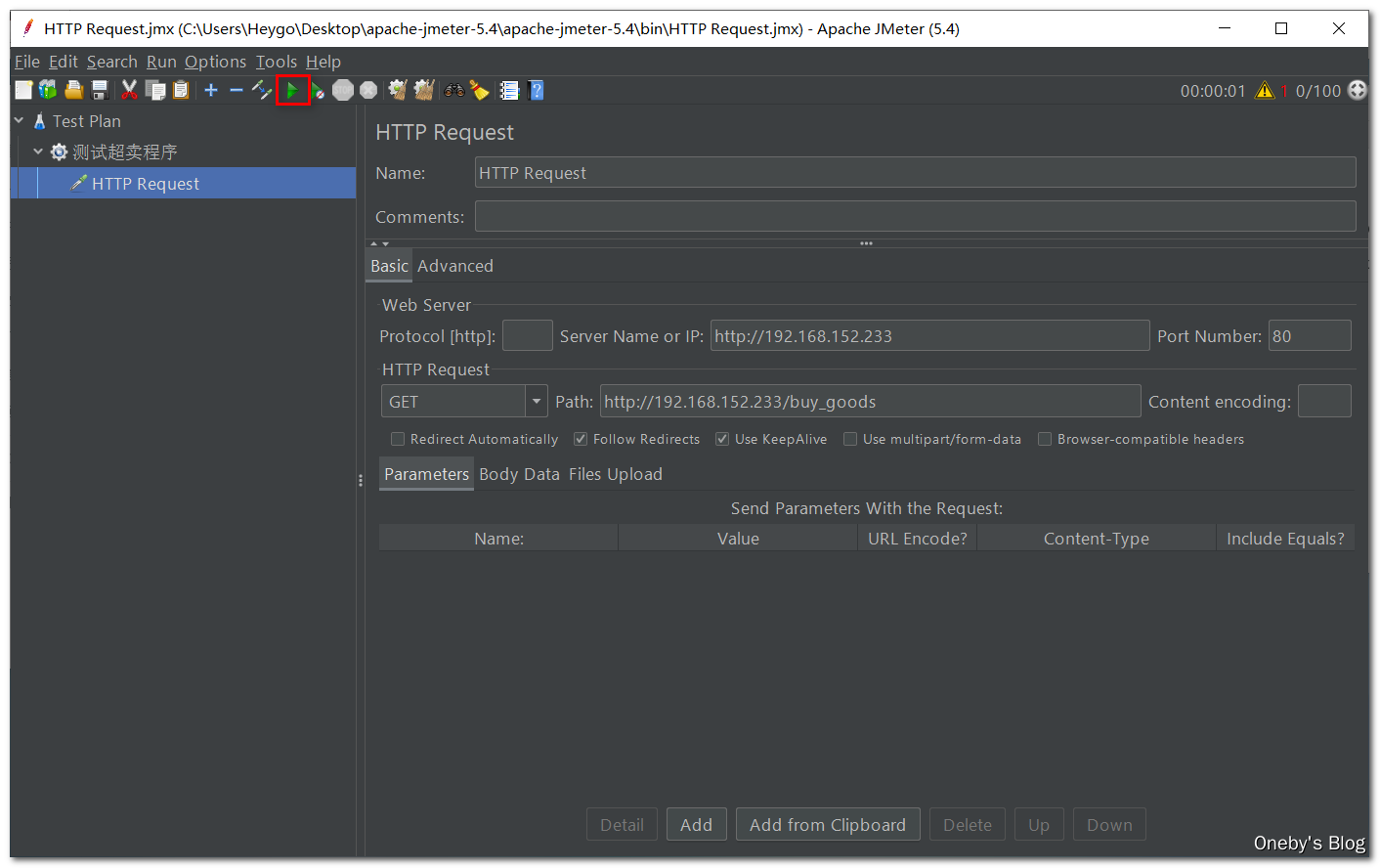Click the Cut scissors icon
This screenshot has width=1380, height=868.
pyautogui.click(x=129, y=90)
